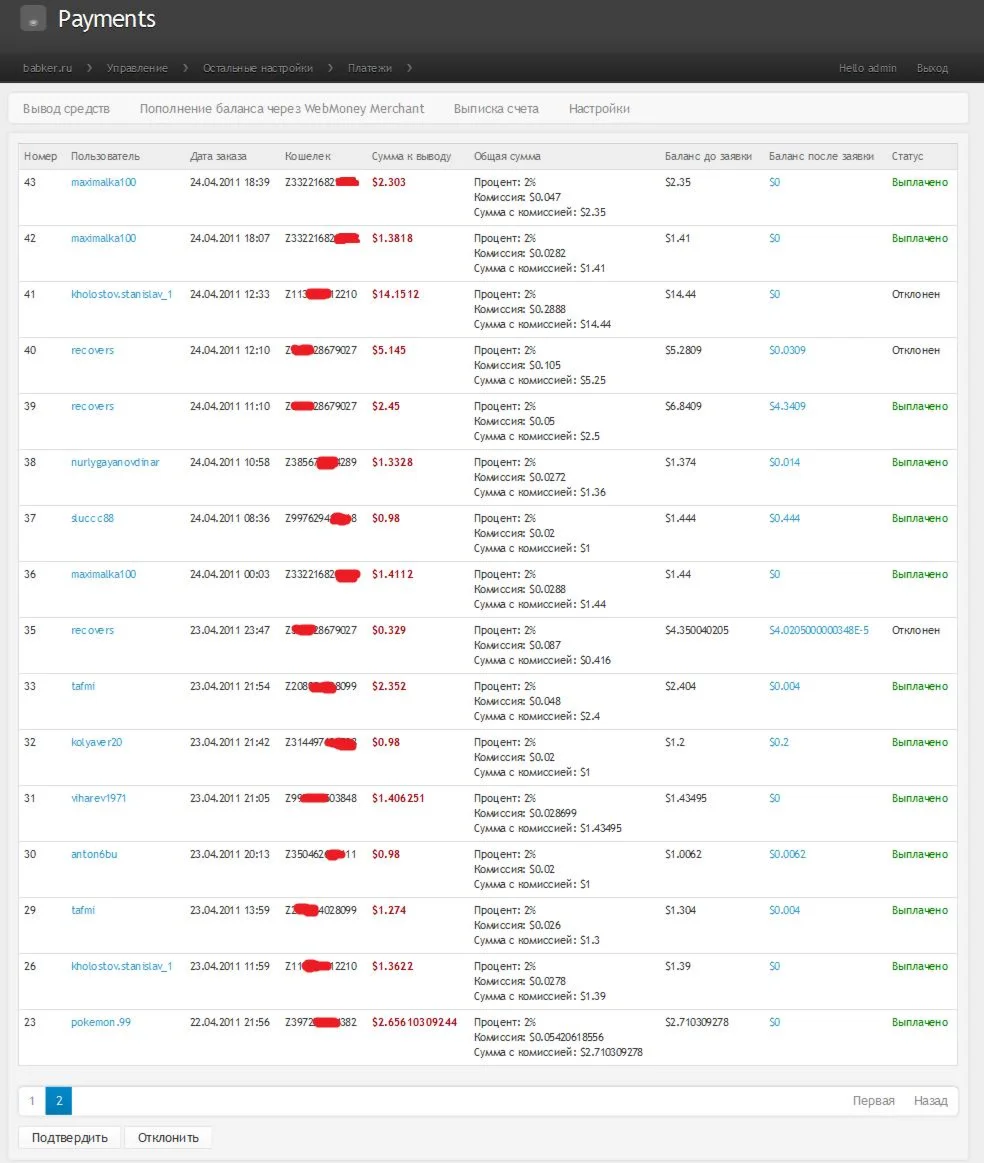Viewport: 984px width, 1163px height.
Task: Open the Выписка счета tab
Action: click(496, 109)
